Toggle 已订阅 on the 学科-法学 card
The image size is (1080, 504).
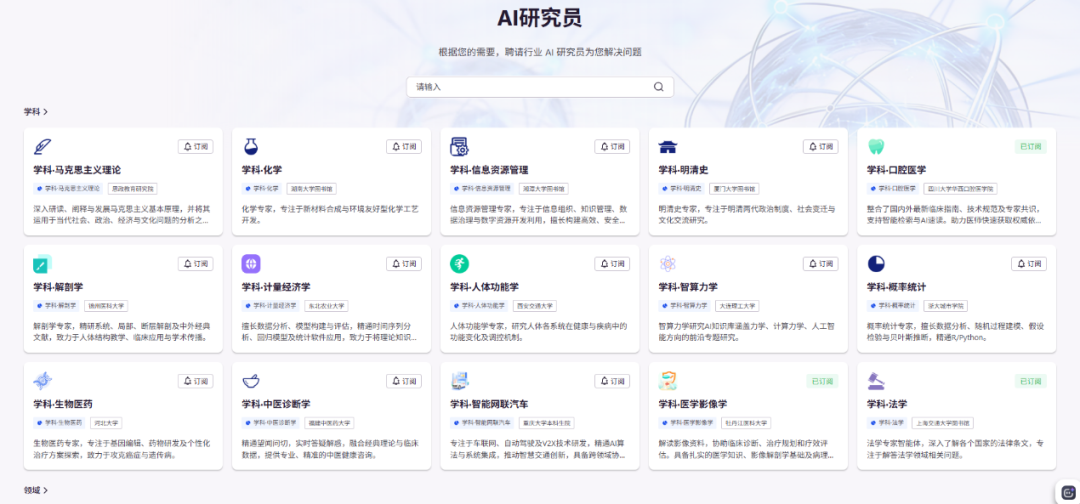tap(1030, 381)
